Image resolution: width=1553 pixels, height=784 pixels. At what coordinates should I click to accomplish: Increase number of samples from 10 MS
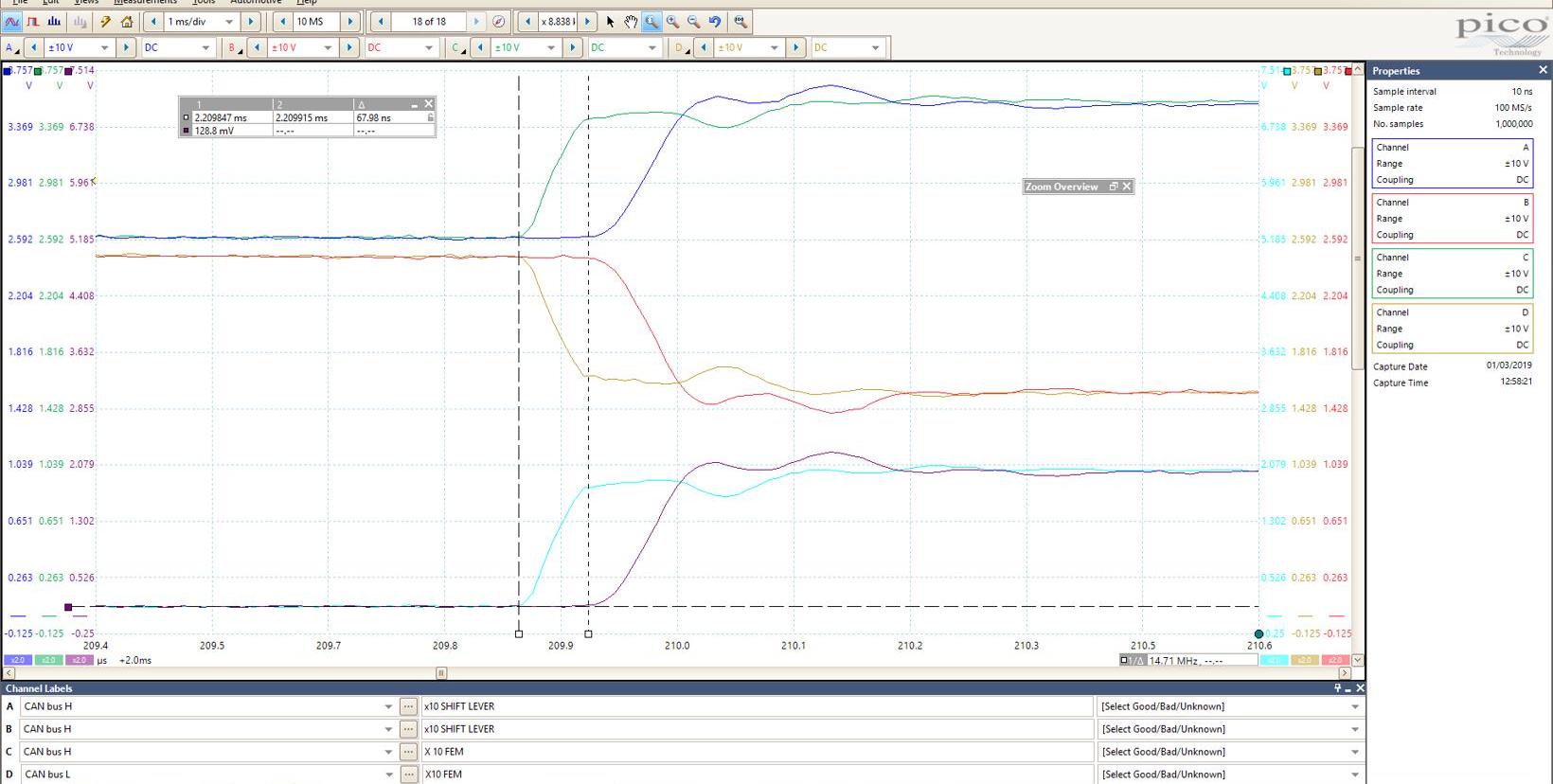click(x=350, y=22)
